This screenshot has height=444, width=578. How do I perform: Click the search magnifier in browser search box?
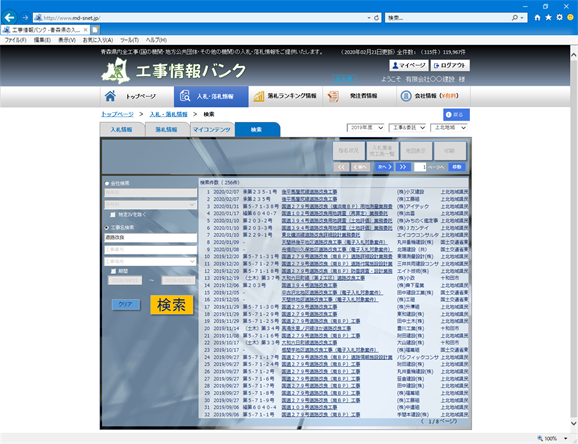coord(515,18)
